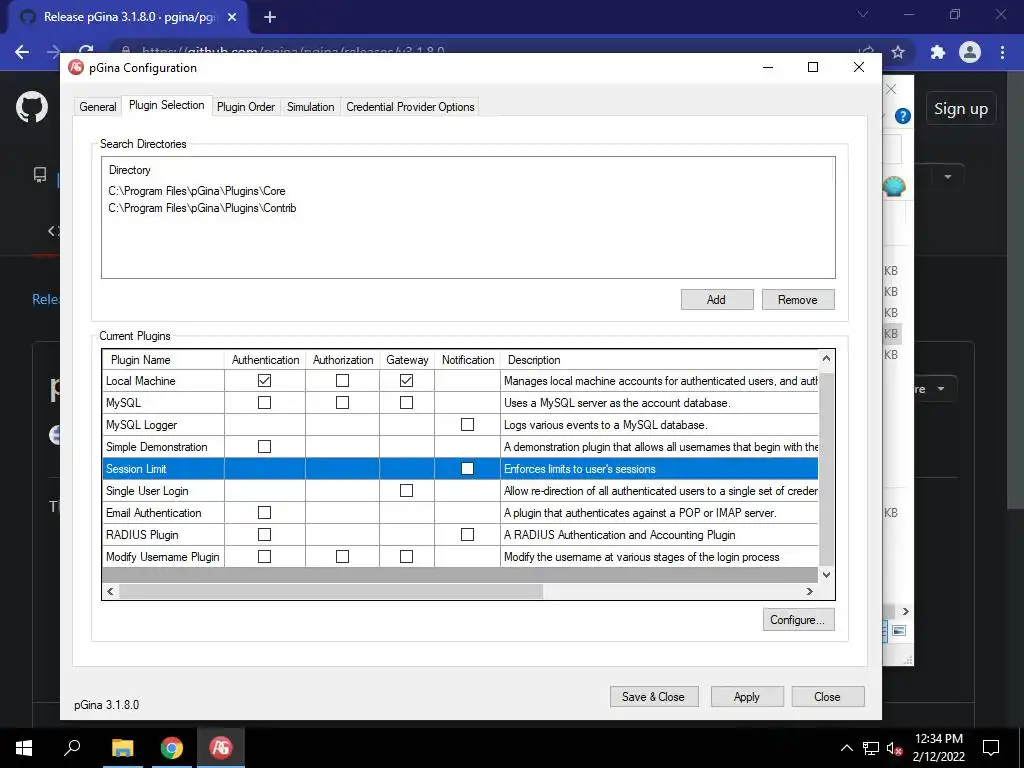
Task: Select the MySQL Logger plugin row
Action: point(460,424)
